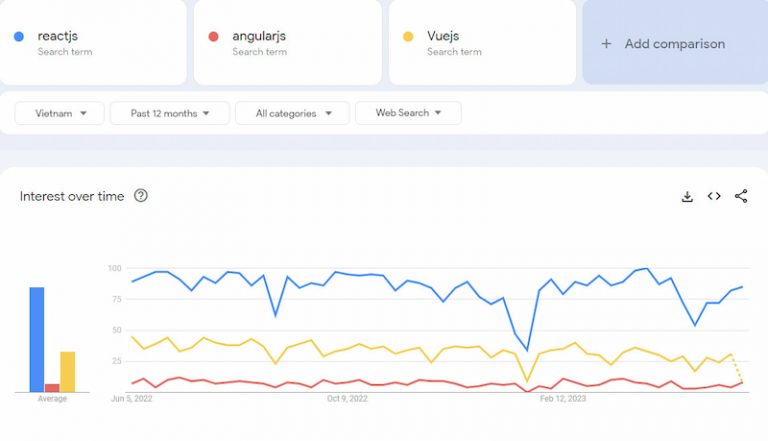This screenshot has height=441, width=768.
Task: Edit the Vuejs search term card
Action: (x=482, y=43)
